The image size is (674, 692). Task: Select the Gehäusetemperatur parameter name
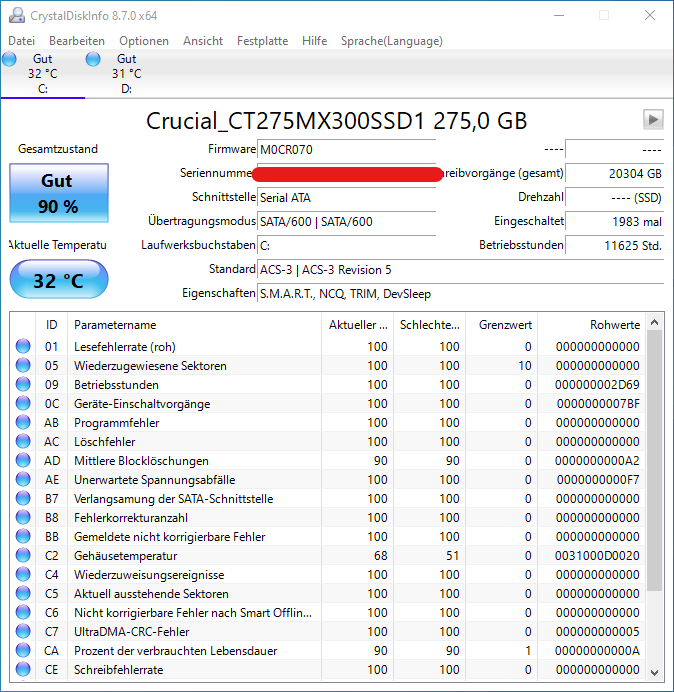click(125, 556)
